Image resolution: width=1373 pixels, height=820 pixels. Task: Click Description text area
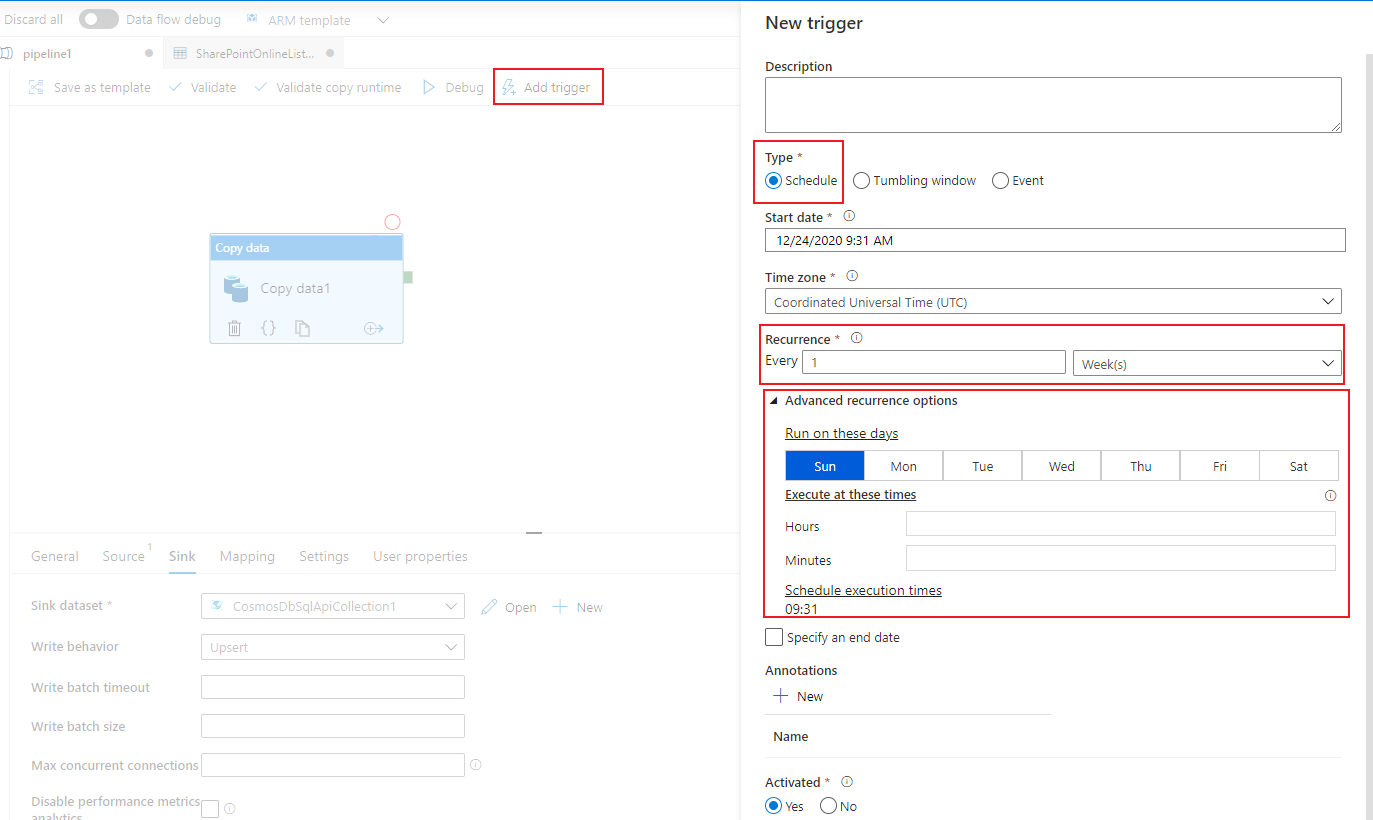(x=1053, y=105)
